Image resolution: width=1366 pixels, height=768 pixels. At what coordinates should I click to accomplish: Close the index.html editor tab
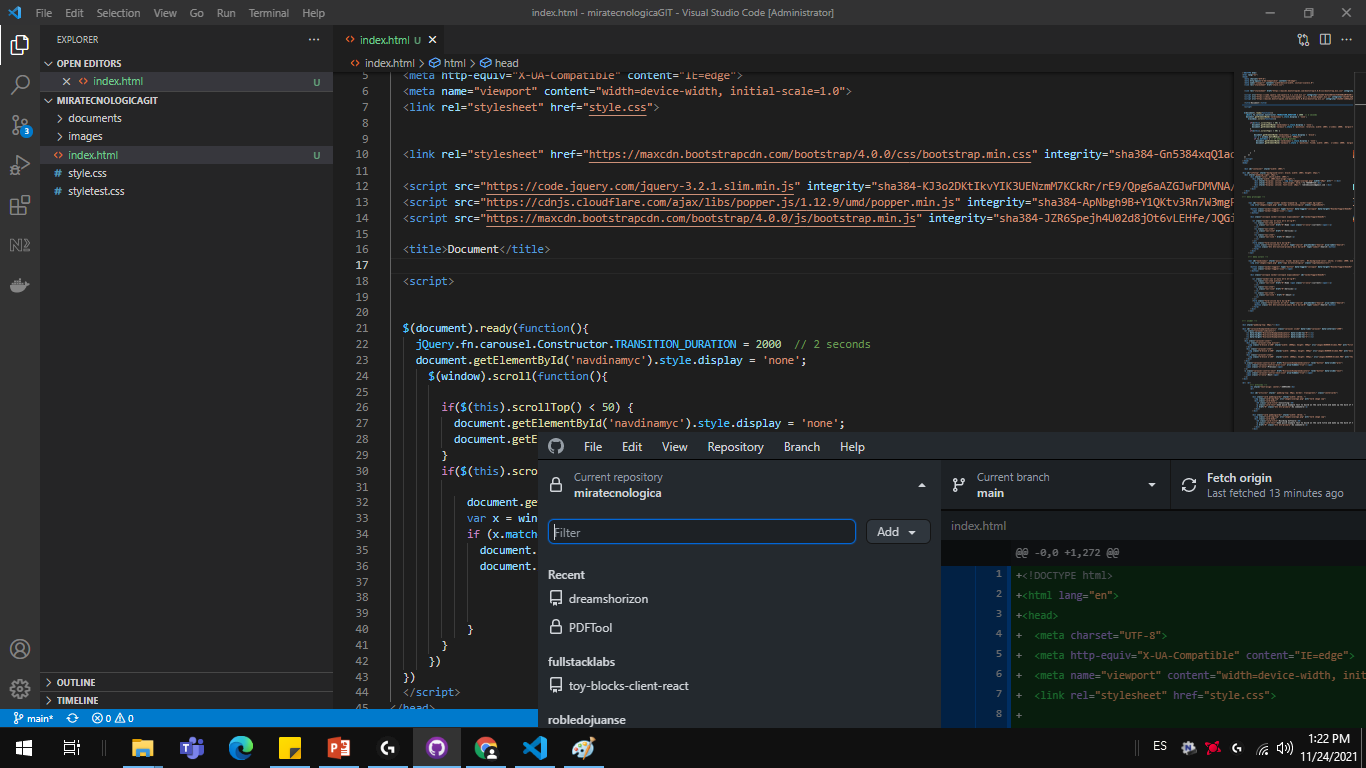[x=433, y=40]
